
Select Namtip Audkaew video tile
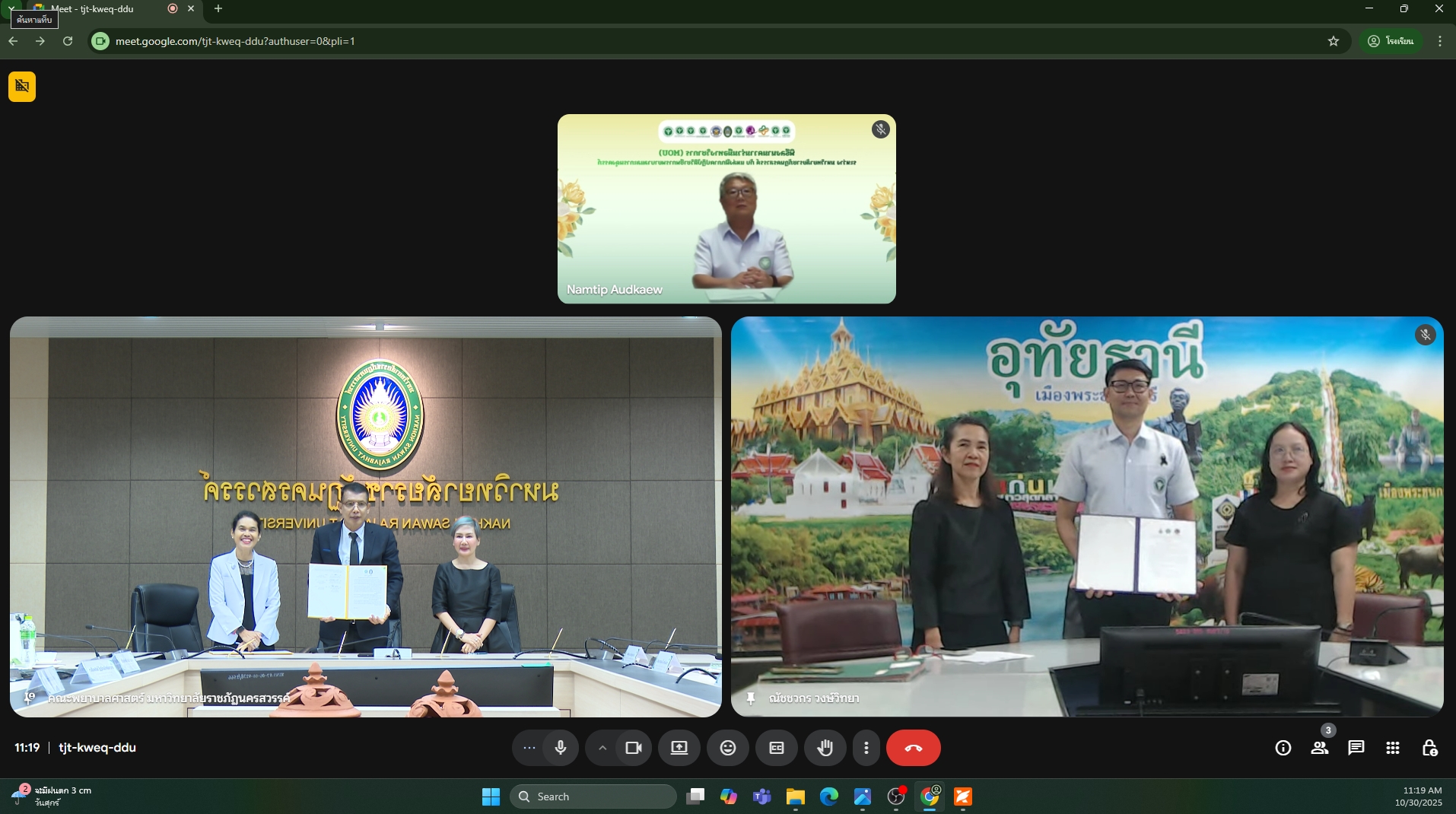[x=726, y=209]
